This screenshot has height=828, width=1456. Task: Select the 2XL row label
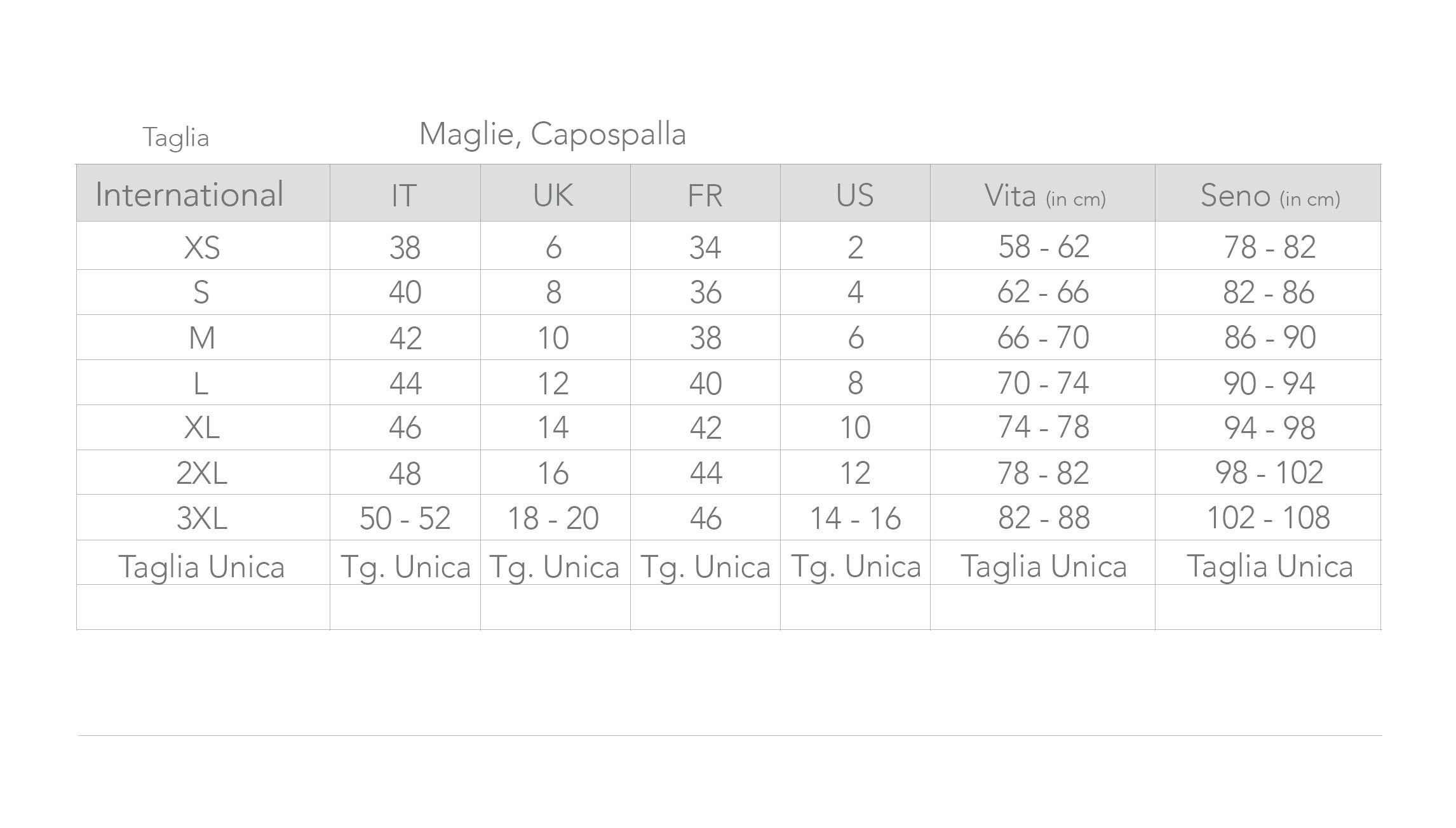point(202,473)
